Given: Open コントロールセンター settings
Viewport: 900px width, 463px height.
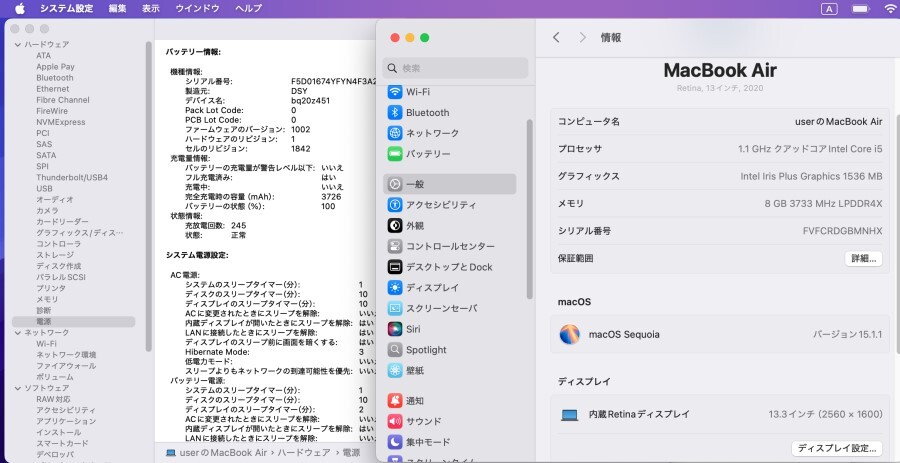Looking at the screenshot, I should tap(450, 246).
